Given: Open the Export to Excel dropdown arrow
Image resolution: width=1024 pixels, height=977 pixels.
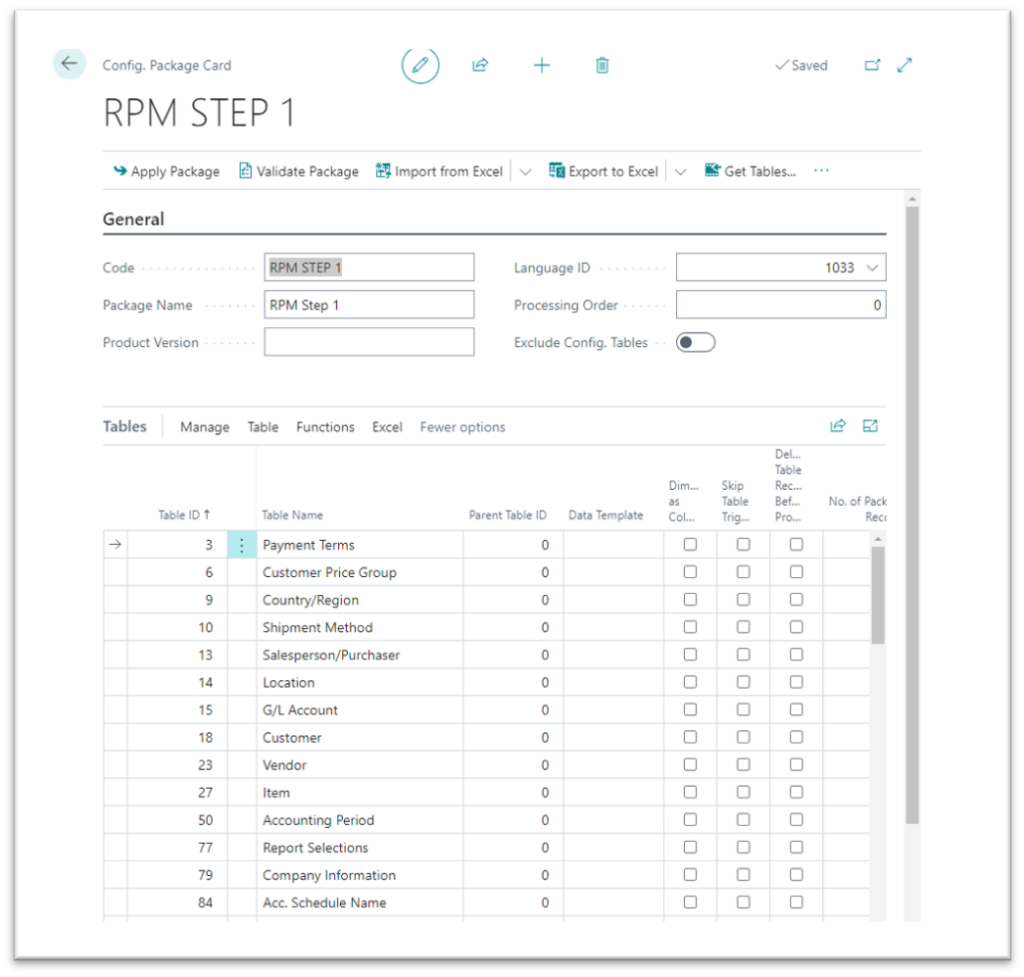Looking at the screenshot, I should click(680, 171).
